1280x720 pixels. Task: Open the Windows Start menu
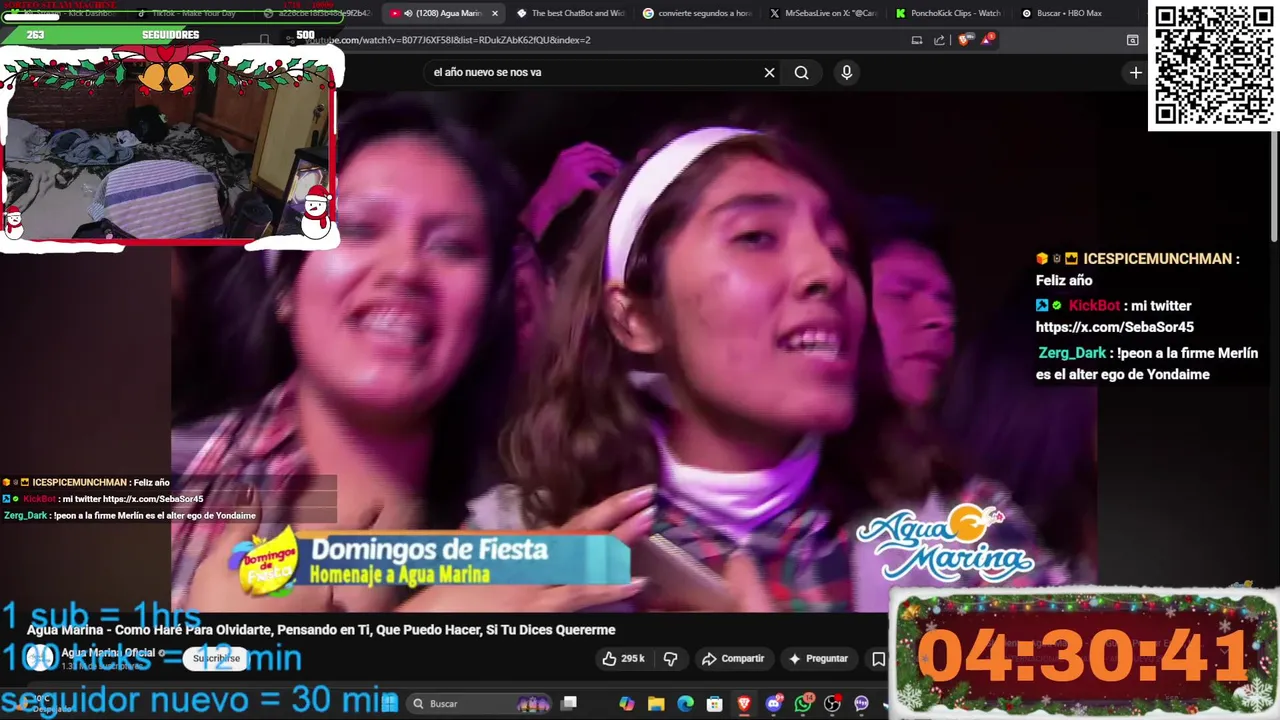pyautogui.click(x=390, y=703)
